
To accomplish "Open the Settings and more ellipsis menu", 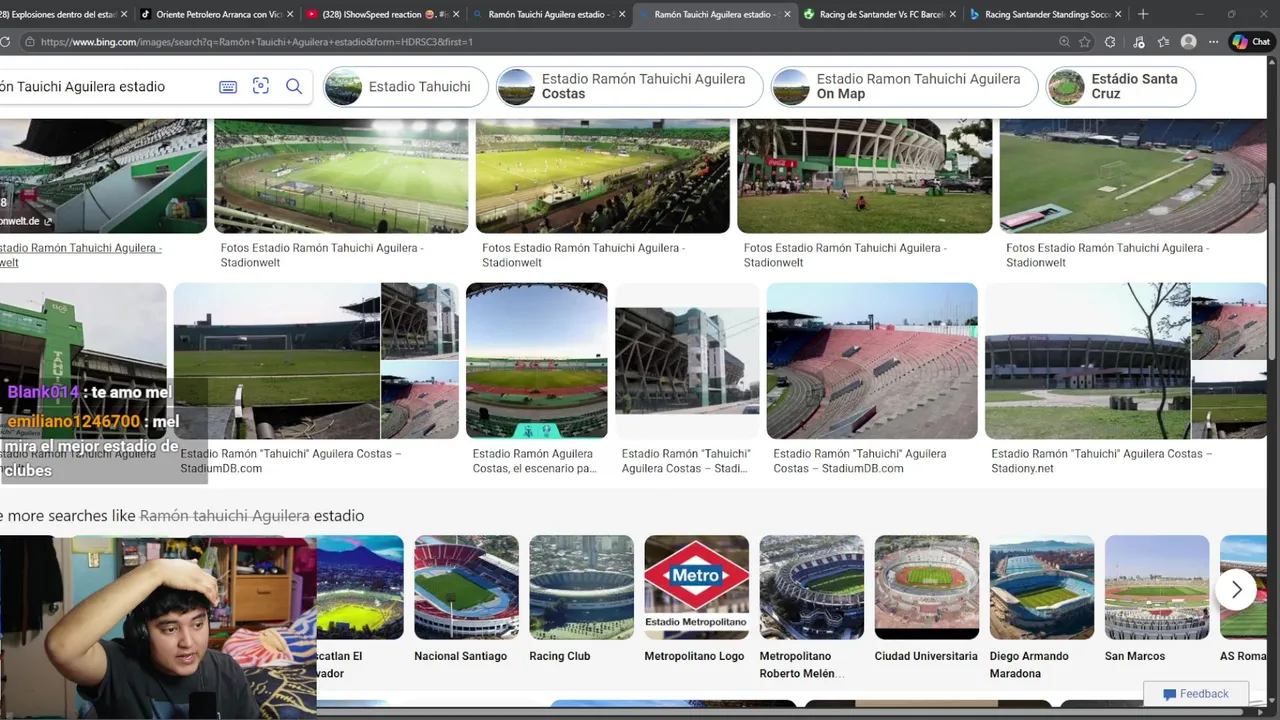I will 1213,42.
